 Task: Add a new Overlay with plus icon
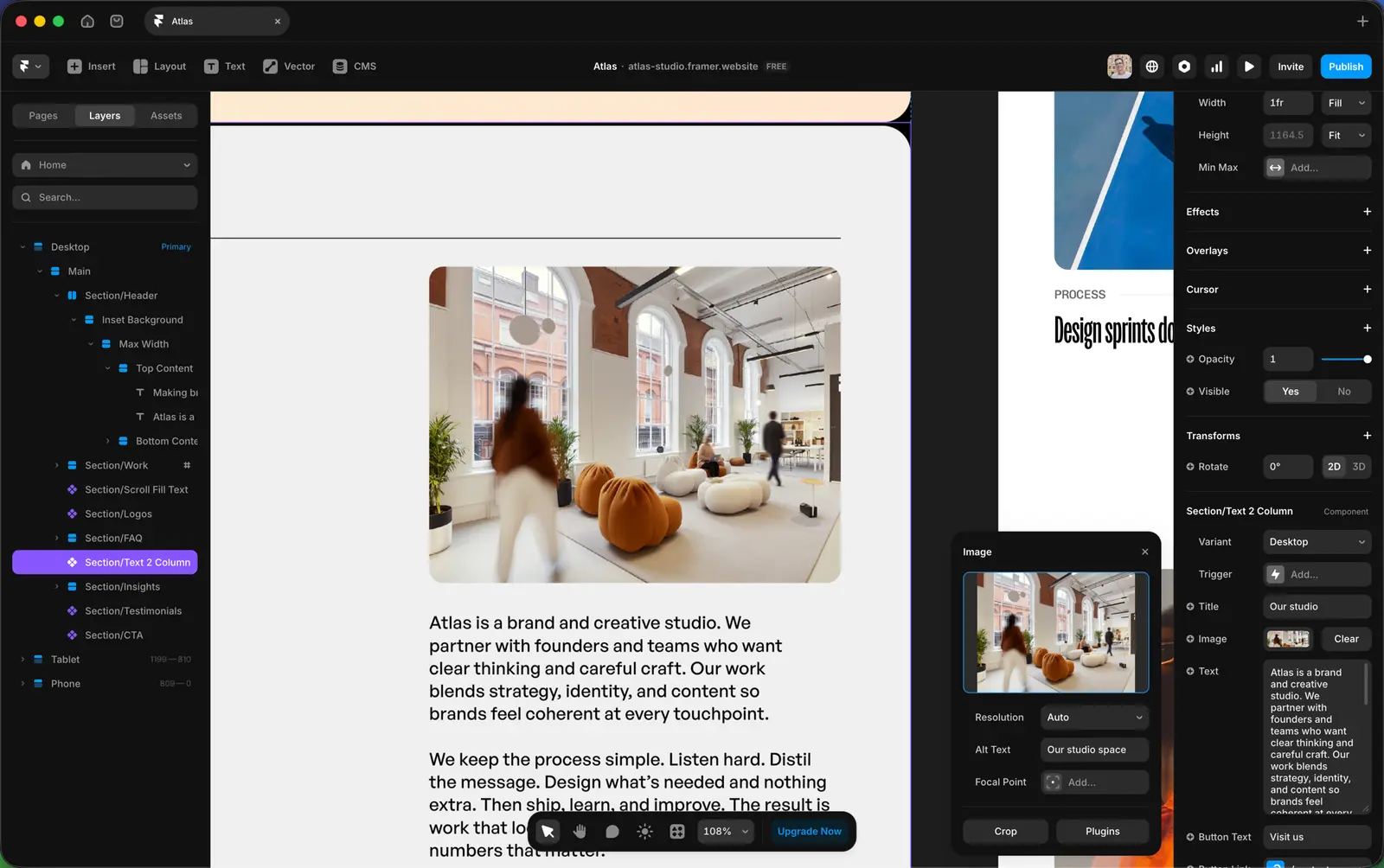pyautogui.click(x=1367, y=251)
